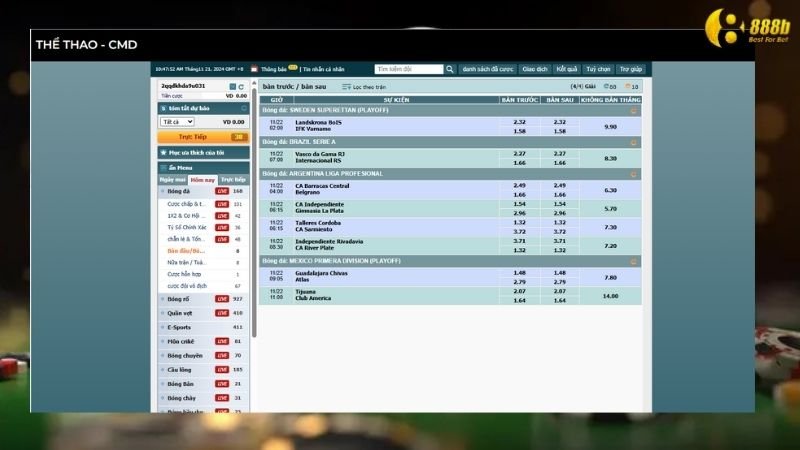Click refresh icon in tóm tắt dự báo
Screen dimensions: 800x450
[x=244, y=108]
